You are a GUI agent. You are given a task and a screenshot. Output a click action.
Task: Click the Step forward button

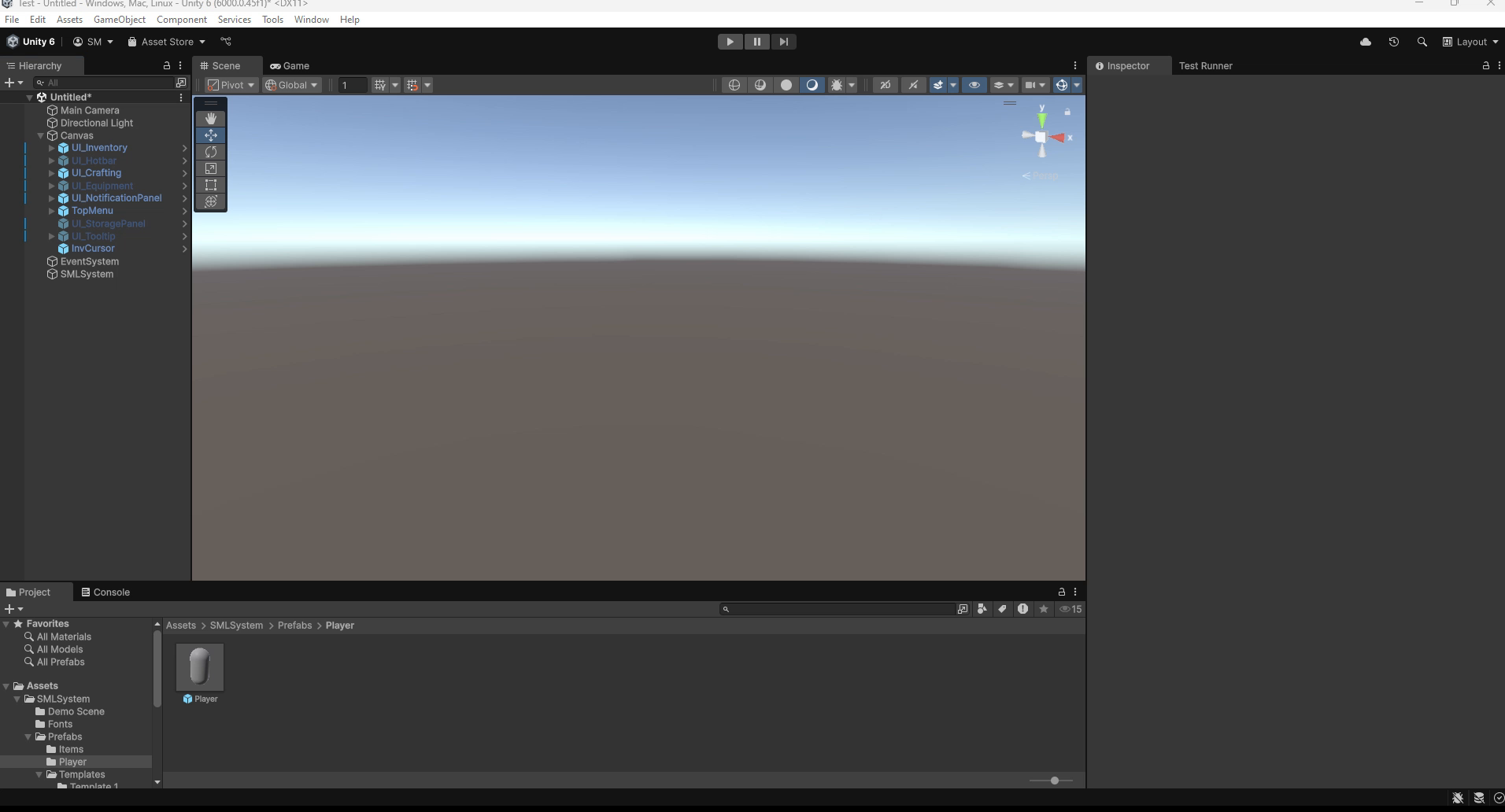pyautogui.click(x=783, y=42)
